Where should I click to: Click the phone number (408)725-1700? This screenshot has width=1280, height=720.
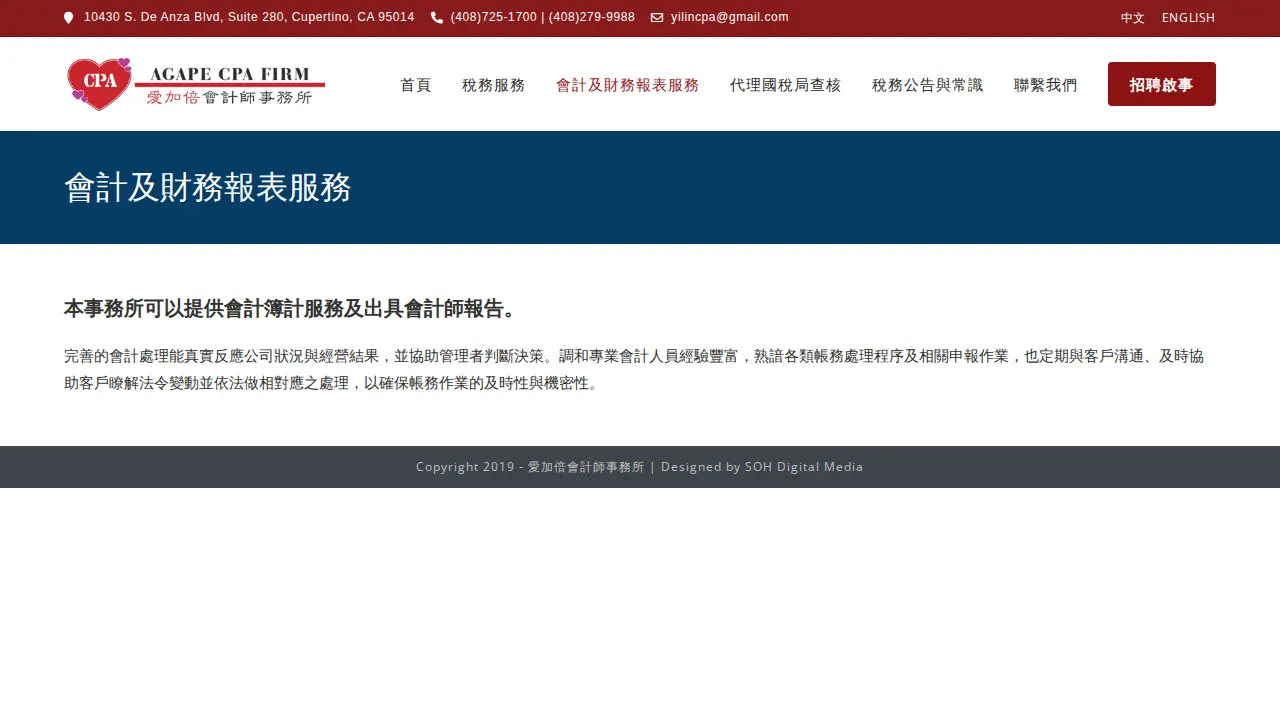click(494, 17)
